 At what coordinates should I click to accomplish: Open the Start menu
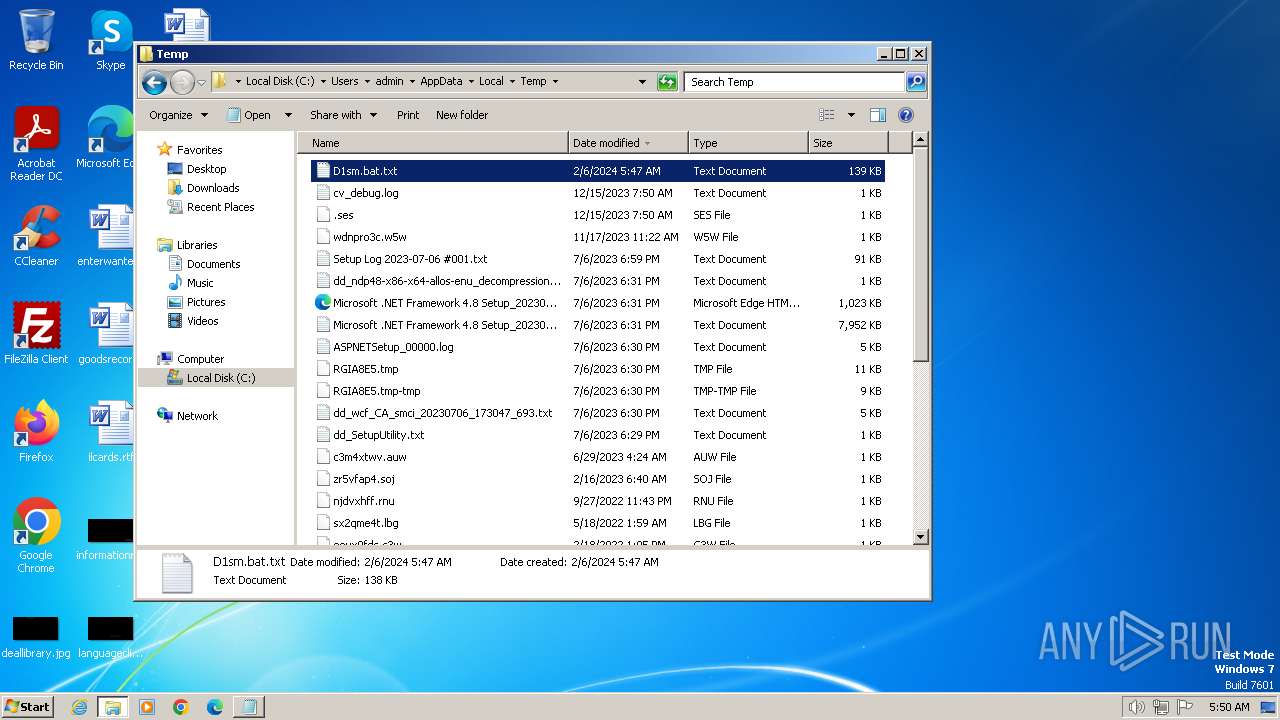point(27,707)
